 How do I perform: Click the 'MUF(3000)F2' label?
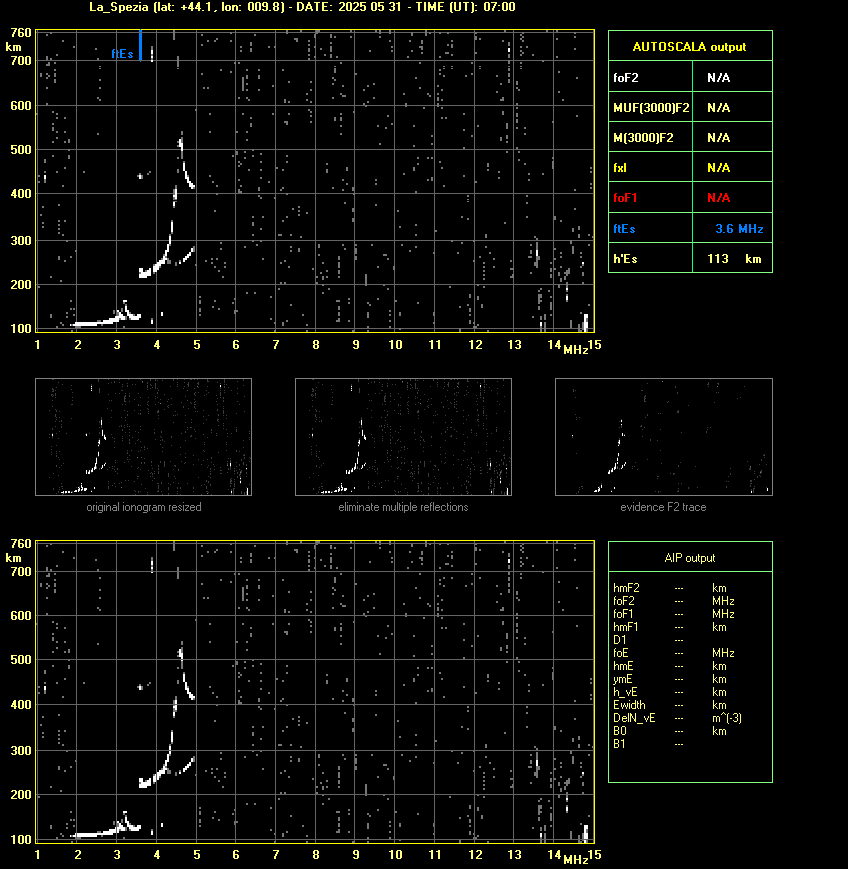[x=651, y=108]
